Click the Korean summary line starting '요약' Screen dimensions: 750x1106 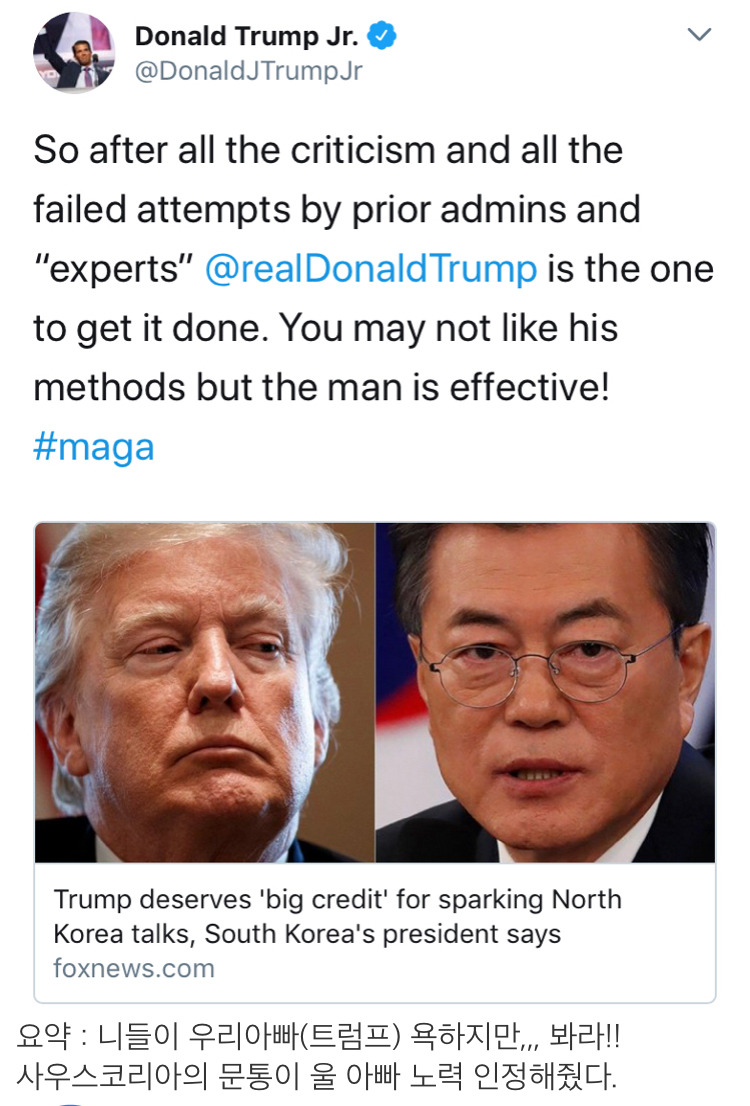(318, 1035)
